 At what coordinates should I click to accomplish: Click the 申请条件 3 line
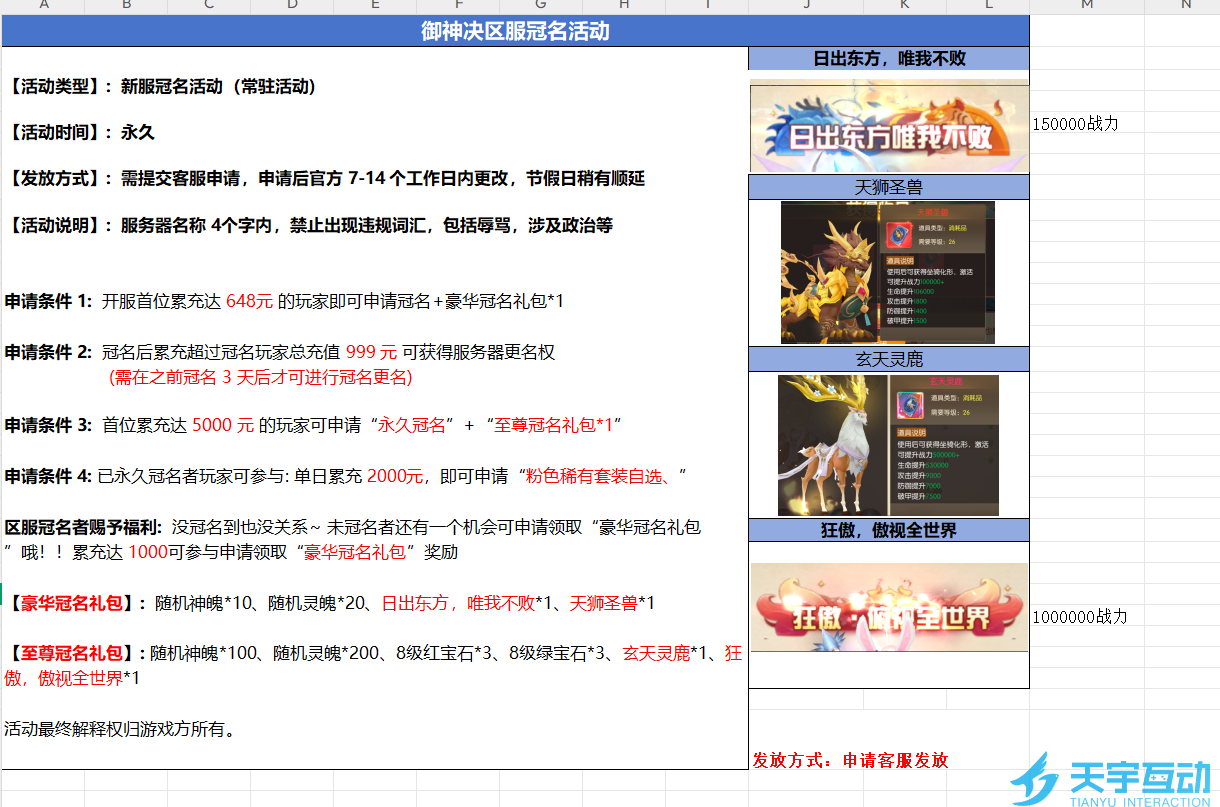click(314, 425)
